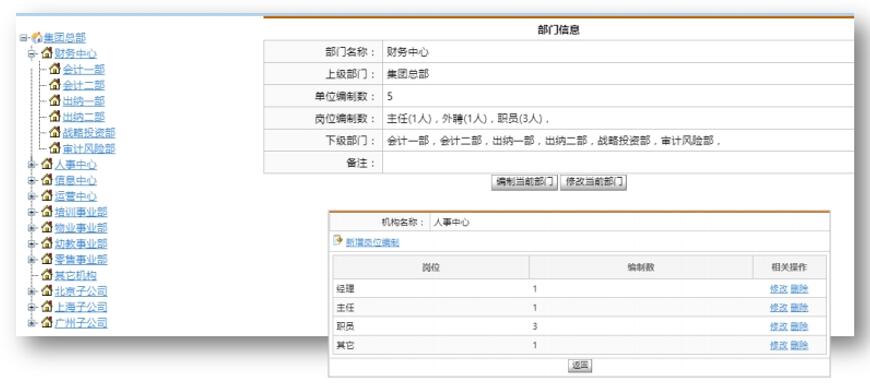
Task: Click the house icon beside 会计二部
Action: 54,85
